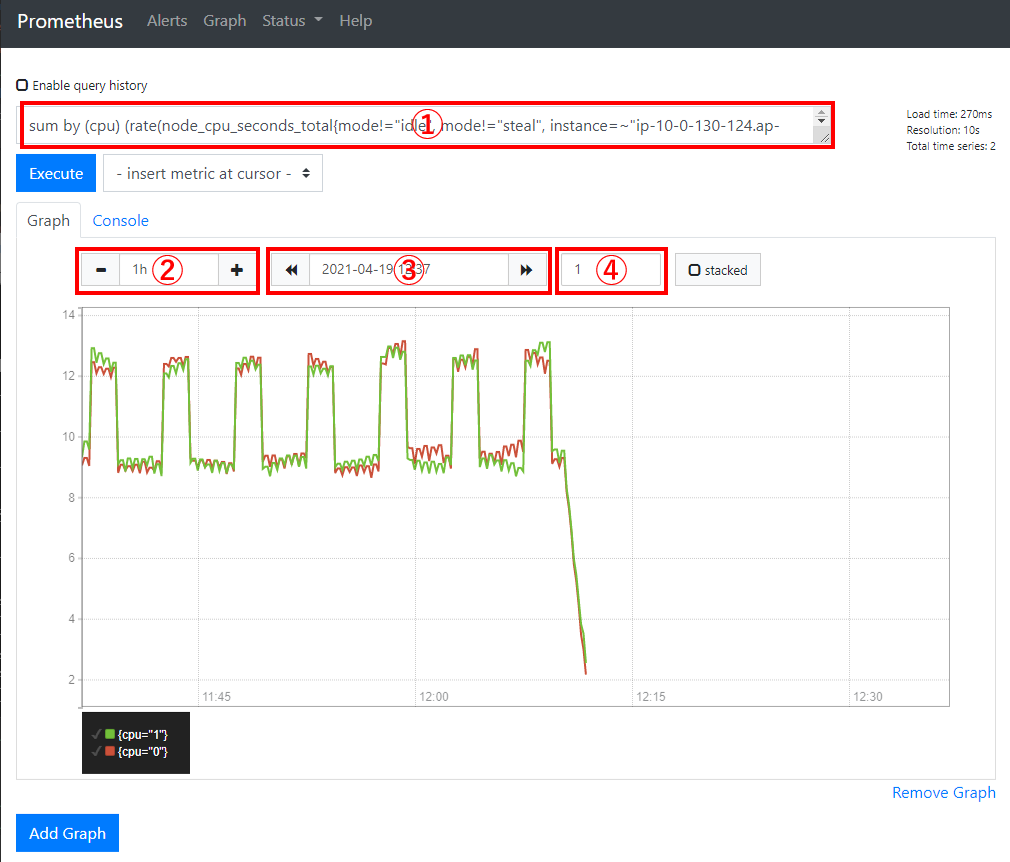Click the Prometheus brand logo text
The width and height of the screenshot is (1010, 862).
click(x=70, y=21)
